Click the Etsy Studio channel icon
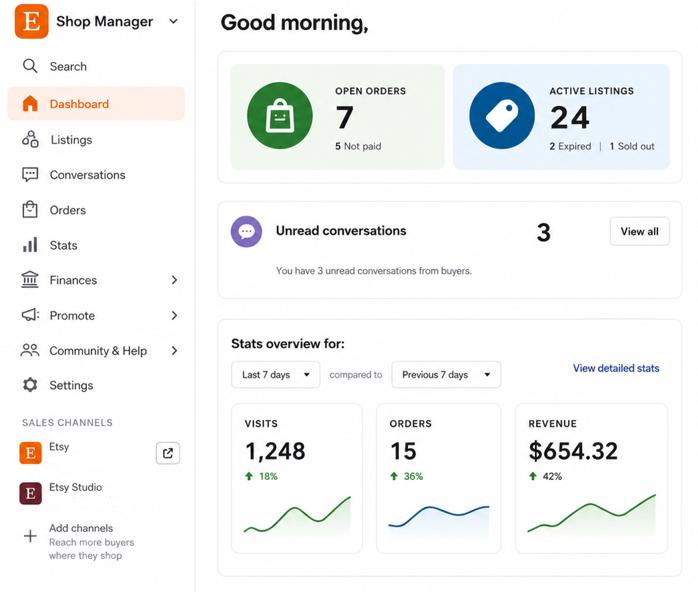 (x=30, y=493)
